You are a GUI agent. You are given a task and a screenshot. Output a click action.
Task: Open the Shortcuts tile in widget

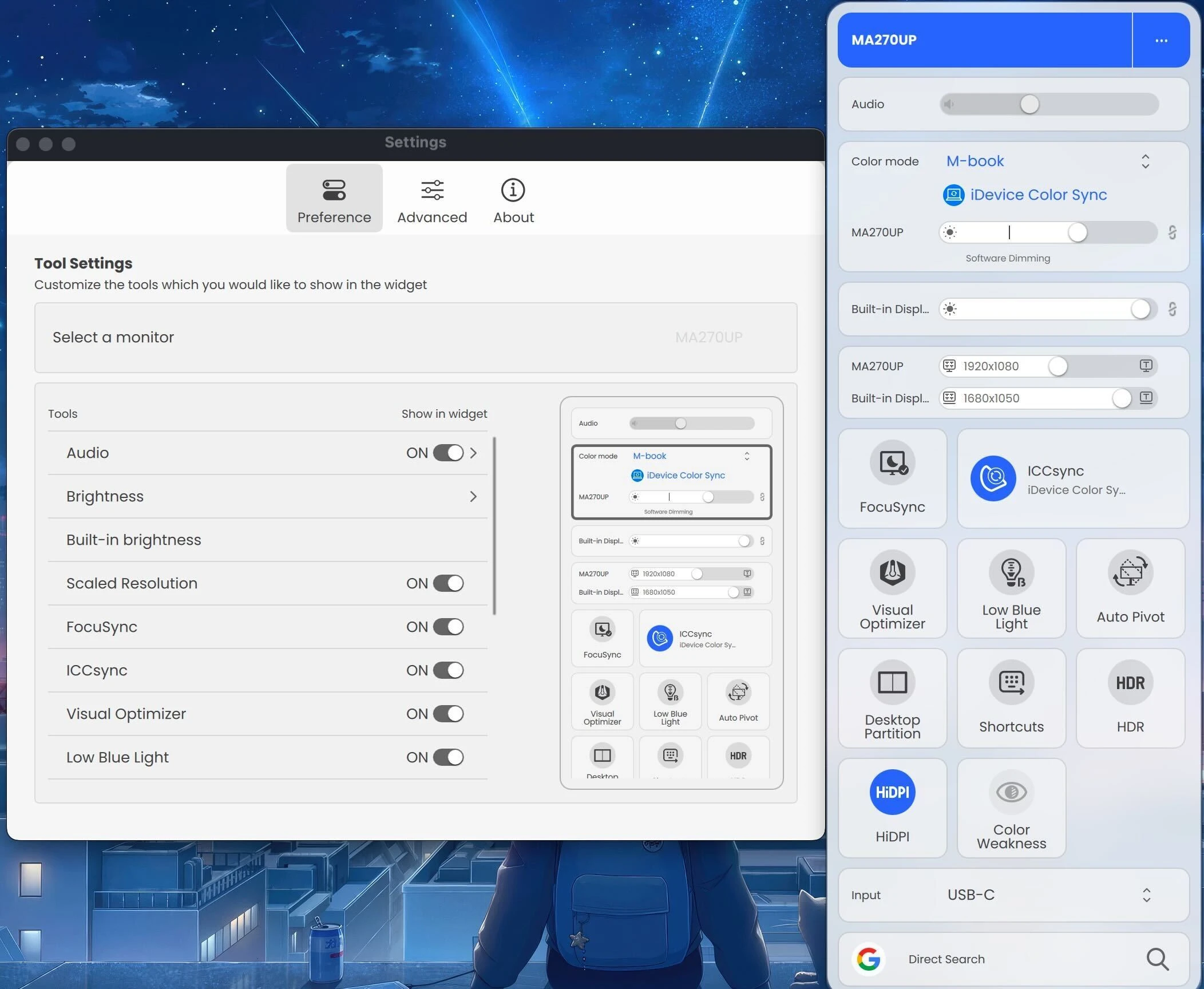1011,698
